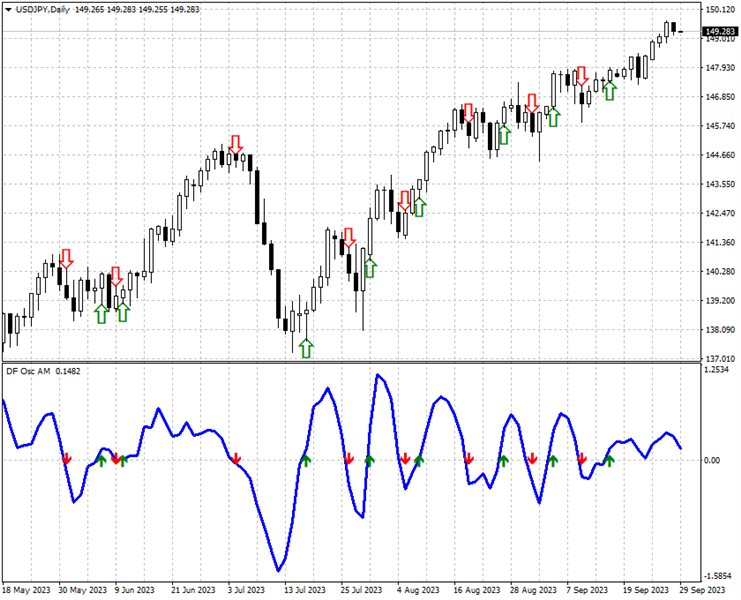Click red sell arrow on price chart near 28 Aug

(533, 103)
